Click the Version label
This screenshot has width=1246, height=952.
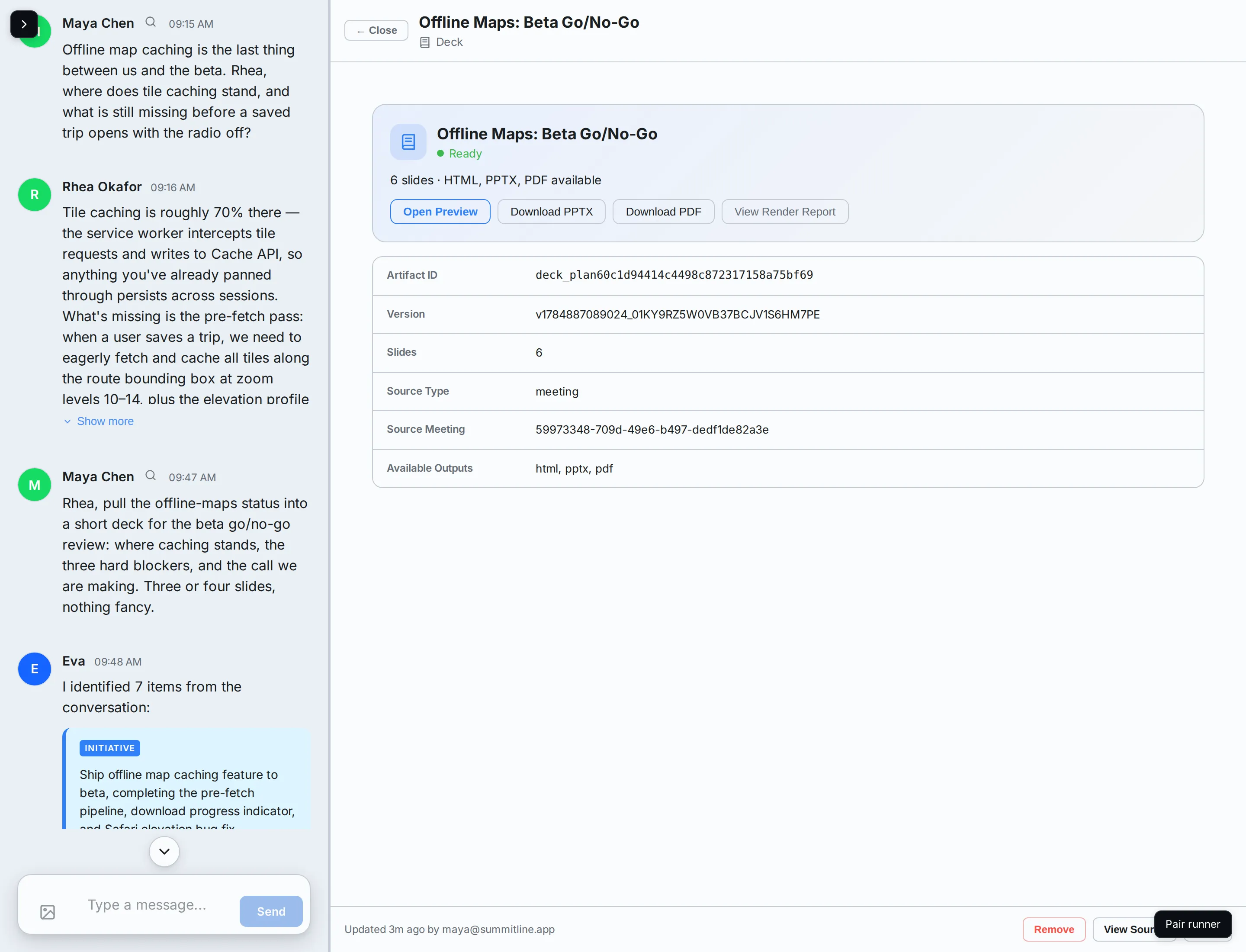[x=406, y=314]
